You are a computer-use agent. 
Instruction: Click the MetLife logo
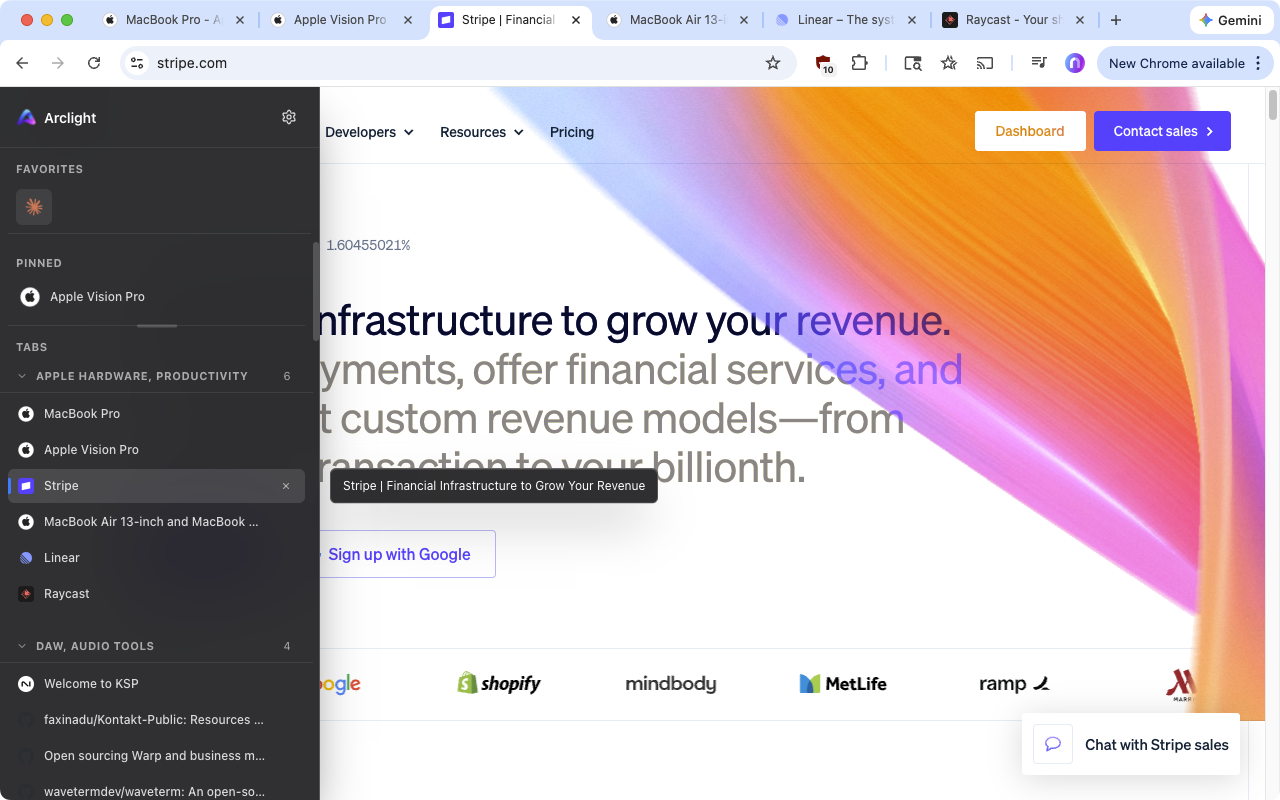843,684
